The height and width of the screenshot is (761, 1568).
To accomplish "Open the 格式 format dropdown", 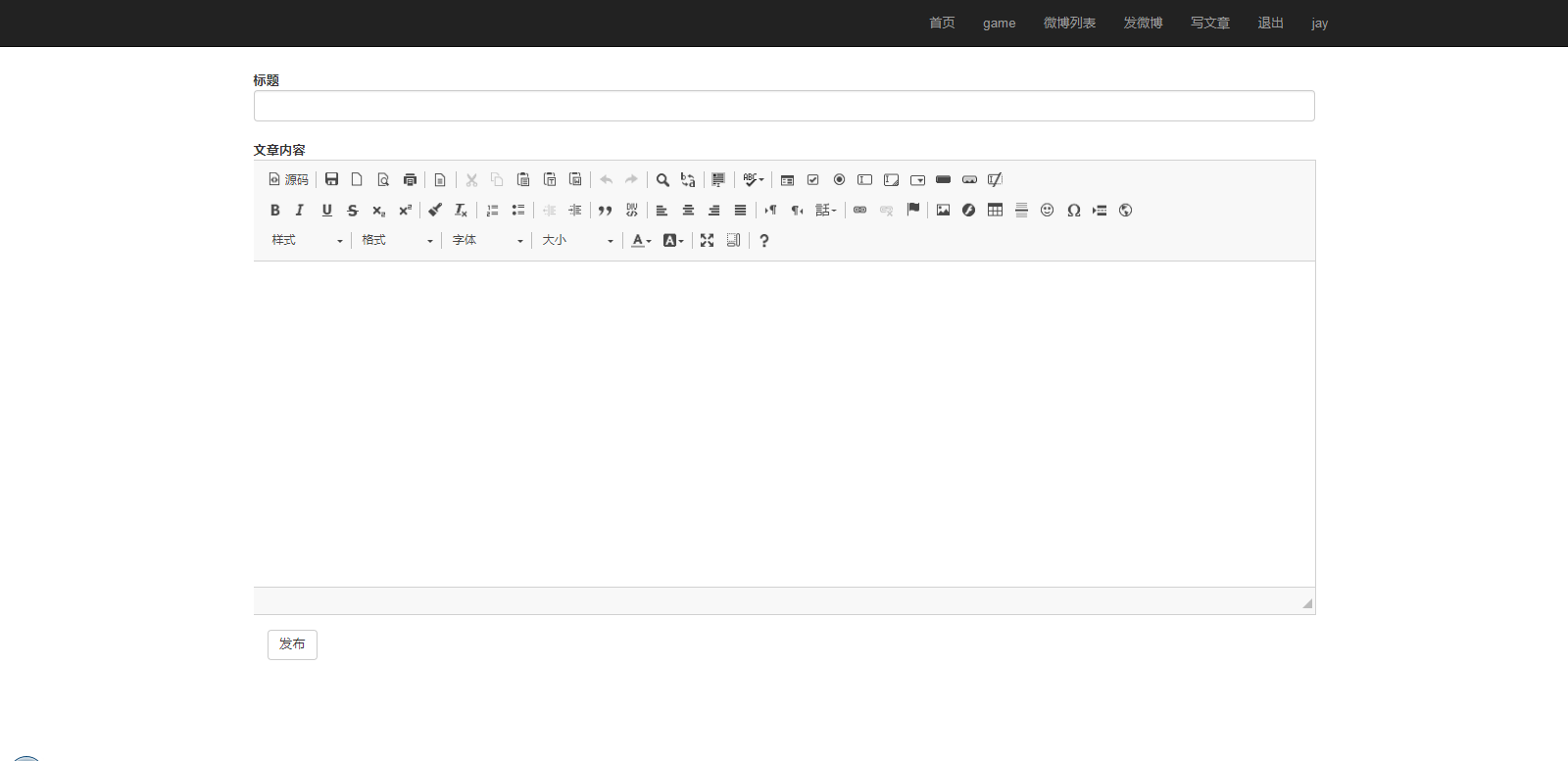I will pos(397,241).
